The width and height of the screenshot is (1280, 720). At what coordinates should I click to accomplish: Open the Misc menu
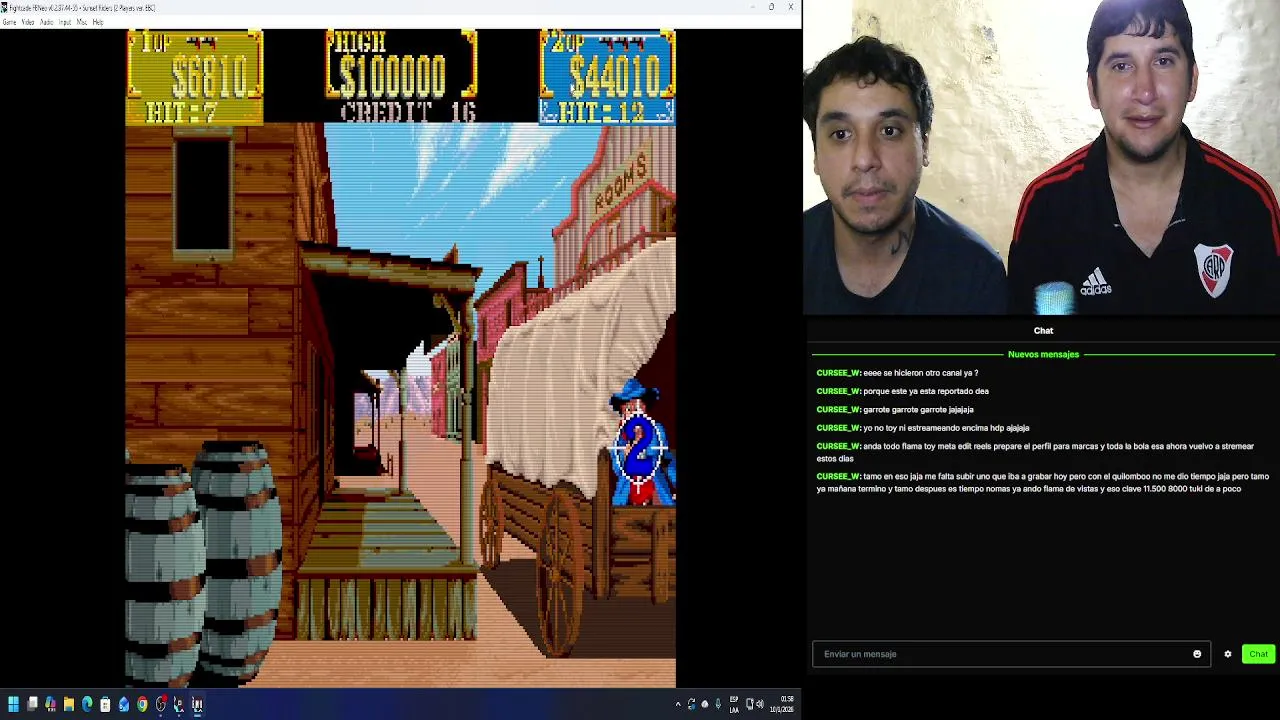click(82, 22)
